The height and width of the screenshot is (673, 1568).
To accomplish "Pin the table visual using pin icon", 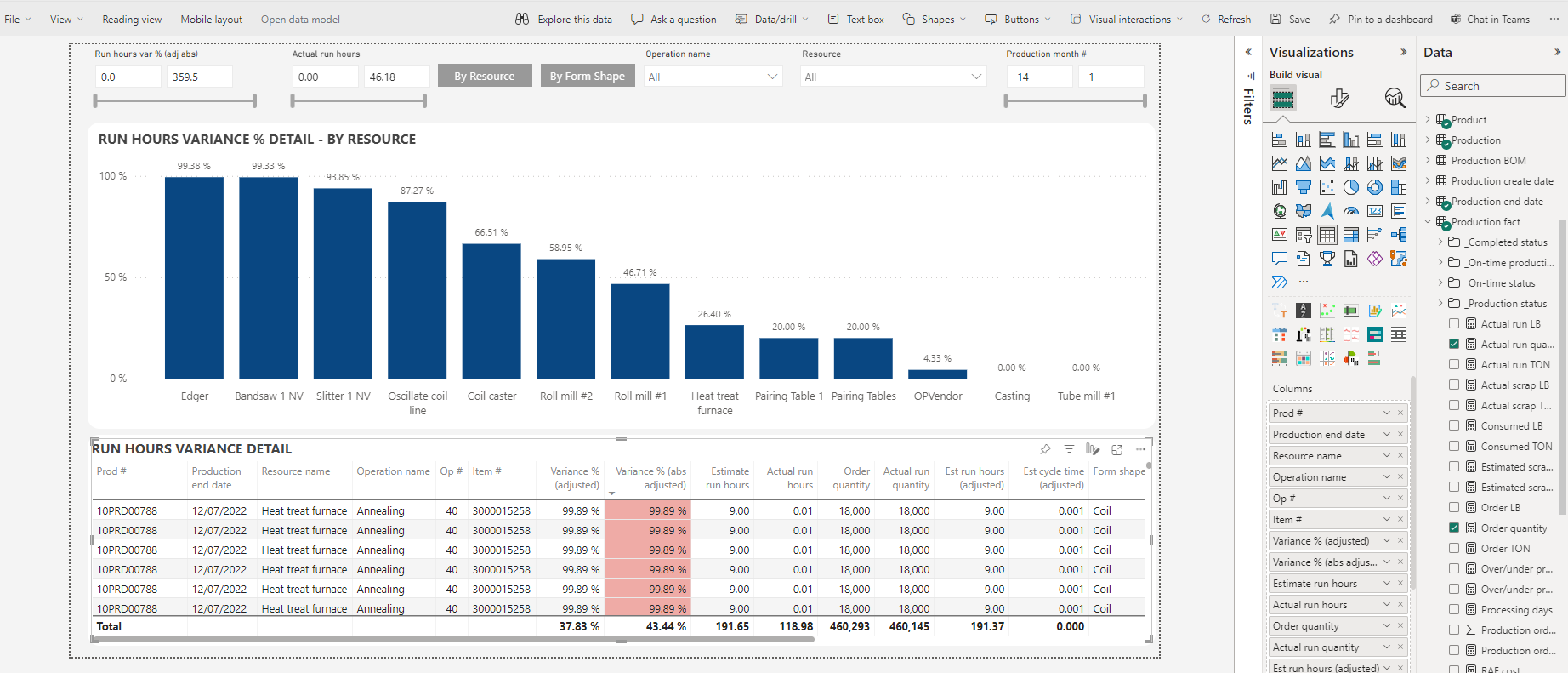I will click(x=1045, y=449).
